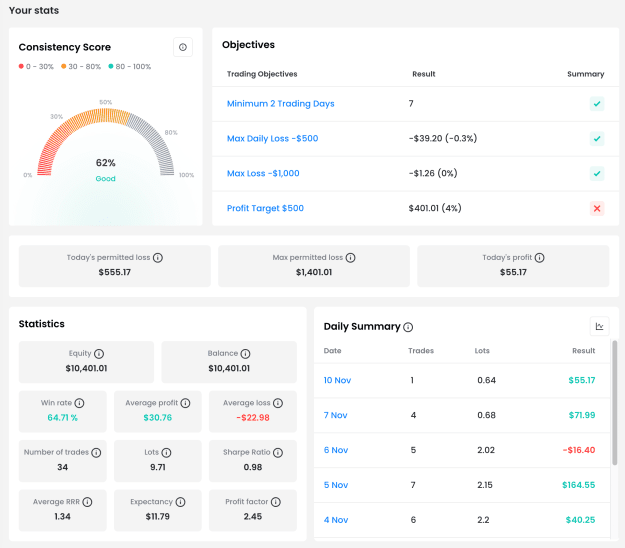Screen dimensions: 625x548
Task: Click the red 0 - 30% legend dot
Action: click(x=21, y=67)
